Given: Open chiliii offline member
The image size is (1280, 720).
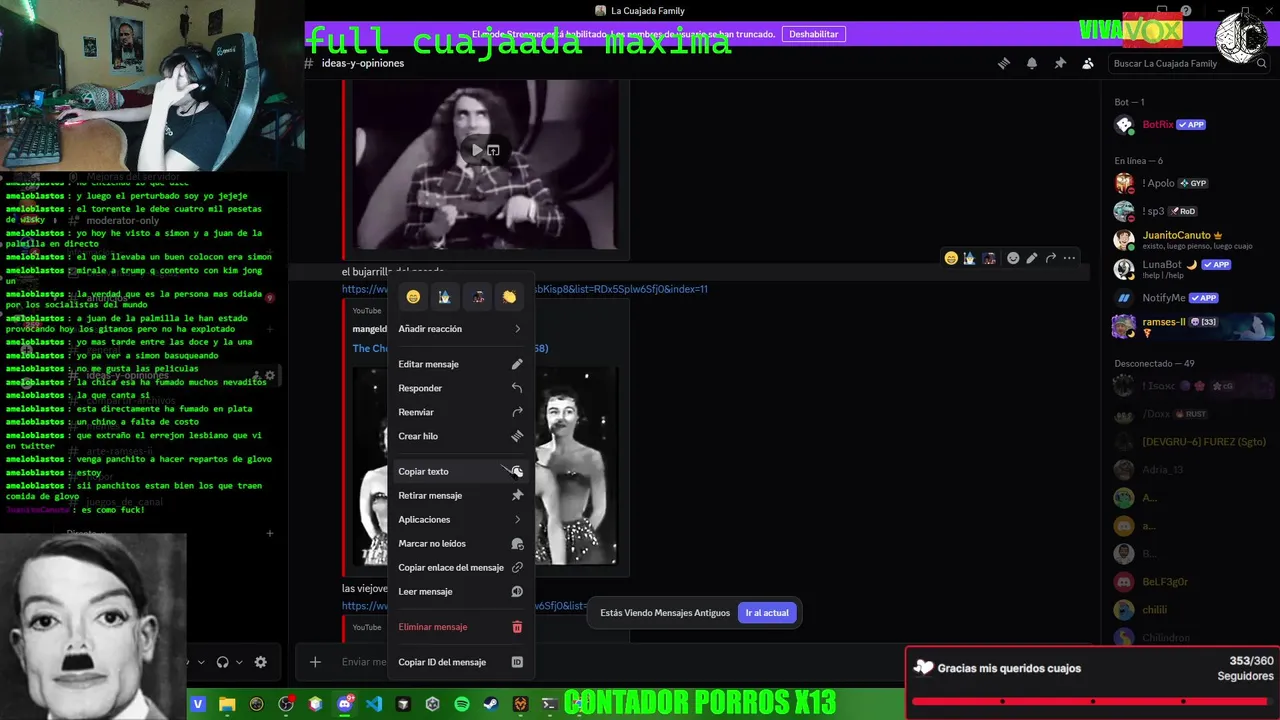Looking at the screenshot, I should point(1190,610).
